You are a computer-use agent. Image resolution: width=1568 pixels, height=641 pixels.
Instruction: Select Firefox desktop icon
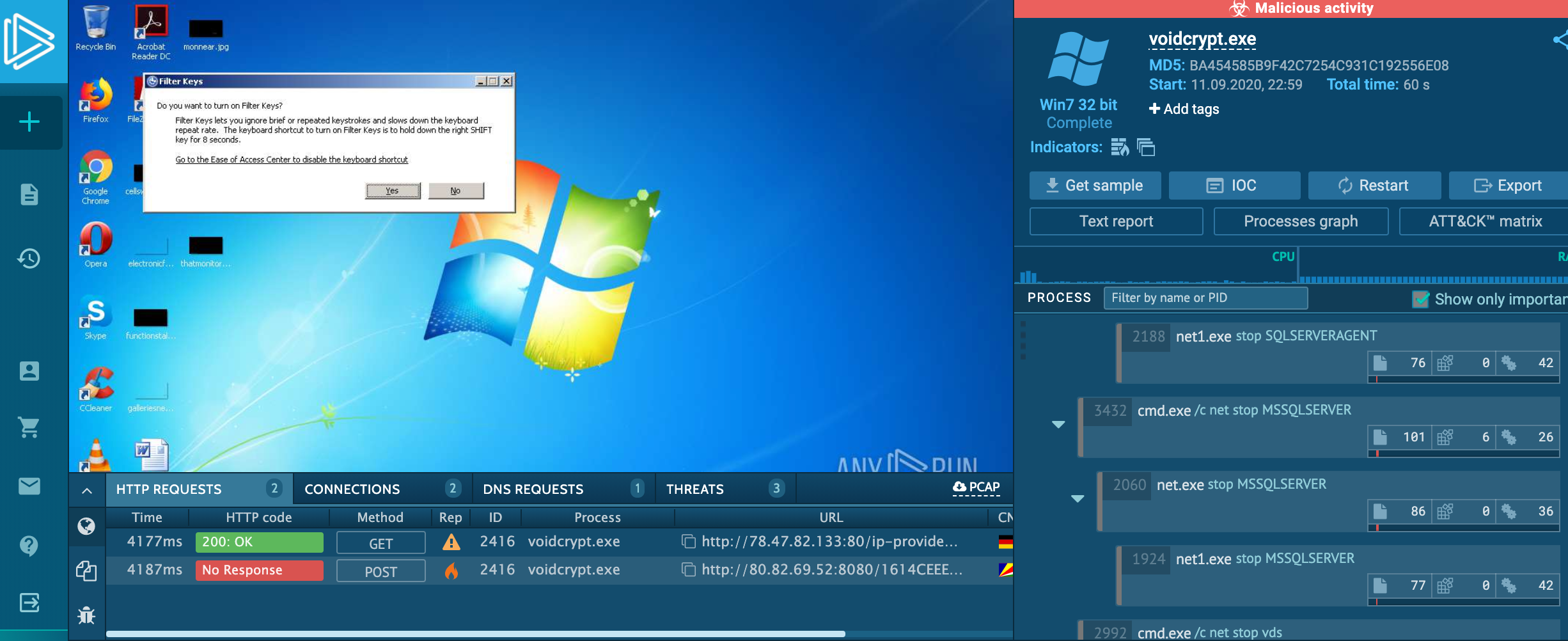click(96, 100)
